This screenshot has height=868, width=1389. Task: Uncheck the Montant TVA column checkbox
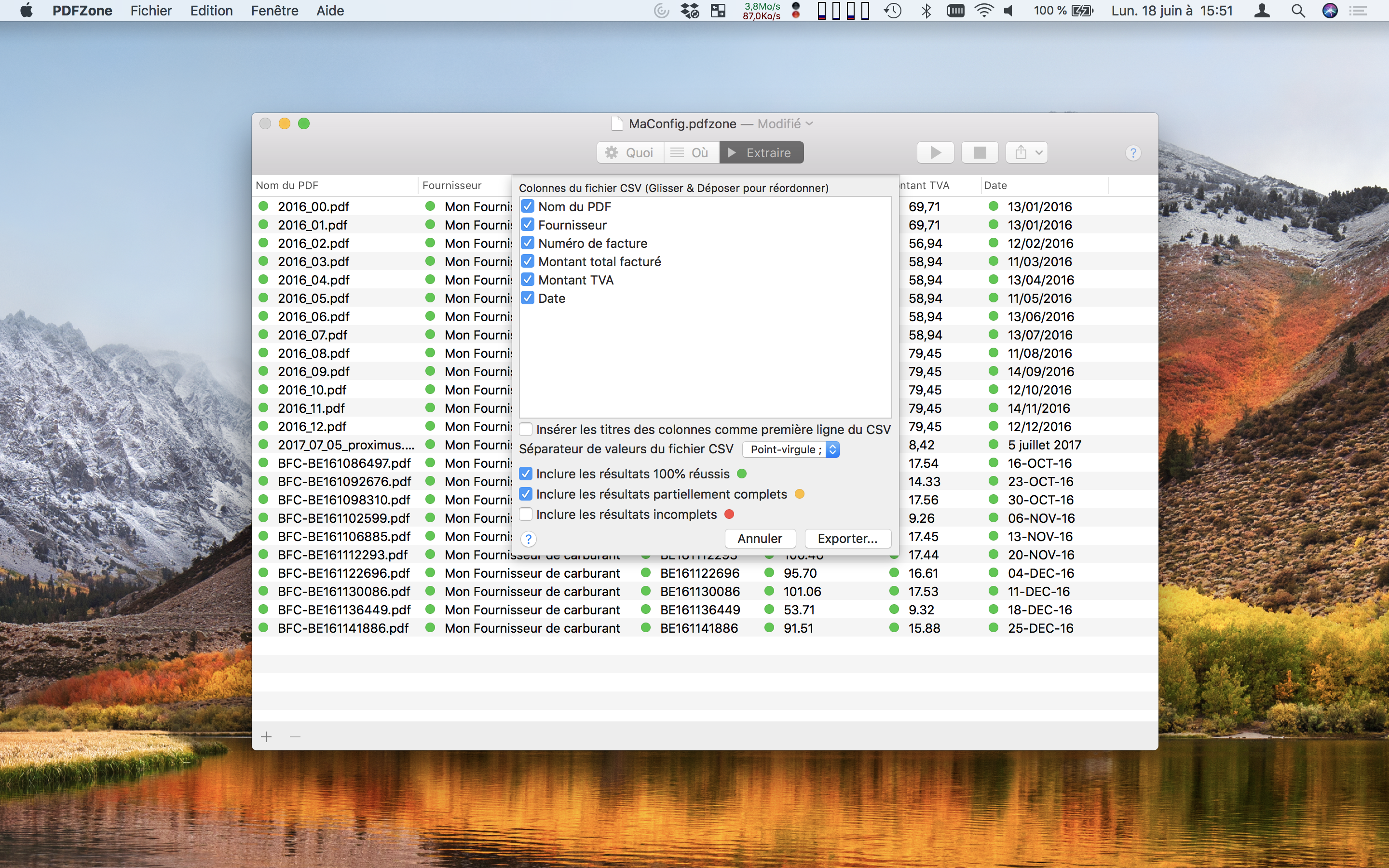(528, 280)
